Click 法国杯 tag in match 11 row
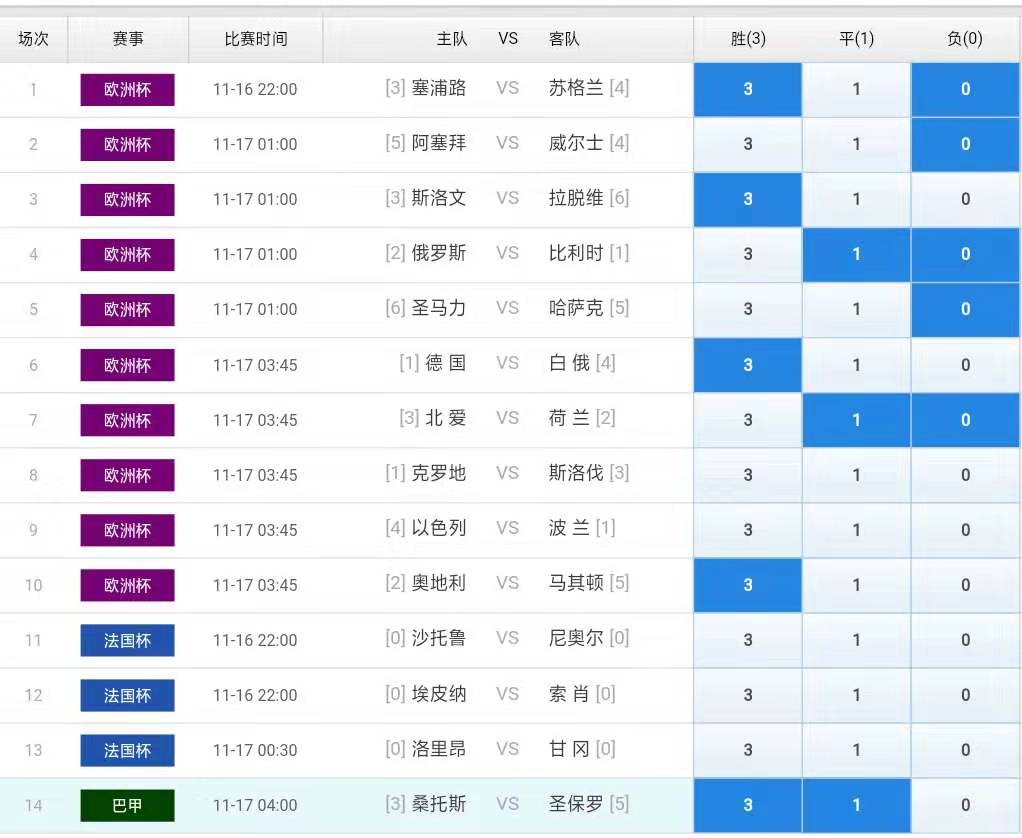The height and width of the screenshot is (838, 1022). pos(127,641)
